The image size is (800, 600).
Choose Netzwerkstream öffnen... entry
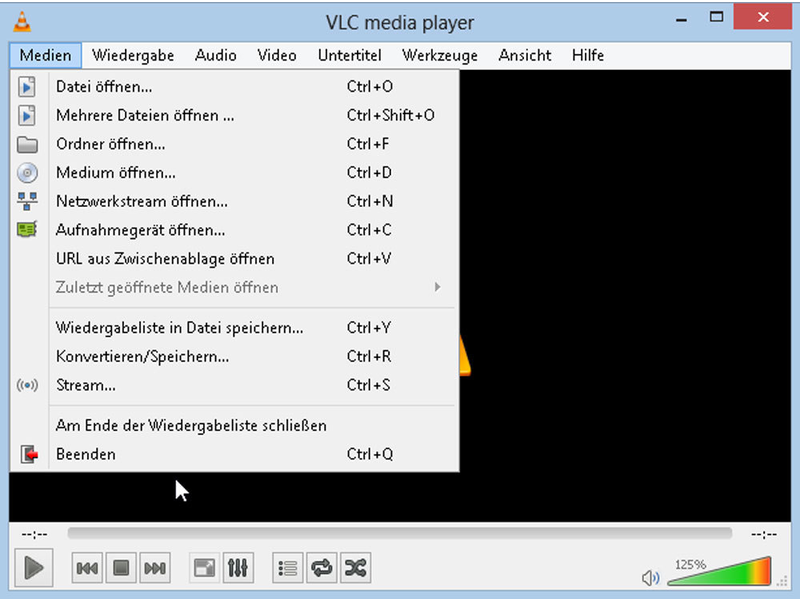(x=234, y=202)
